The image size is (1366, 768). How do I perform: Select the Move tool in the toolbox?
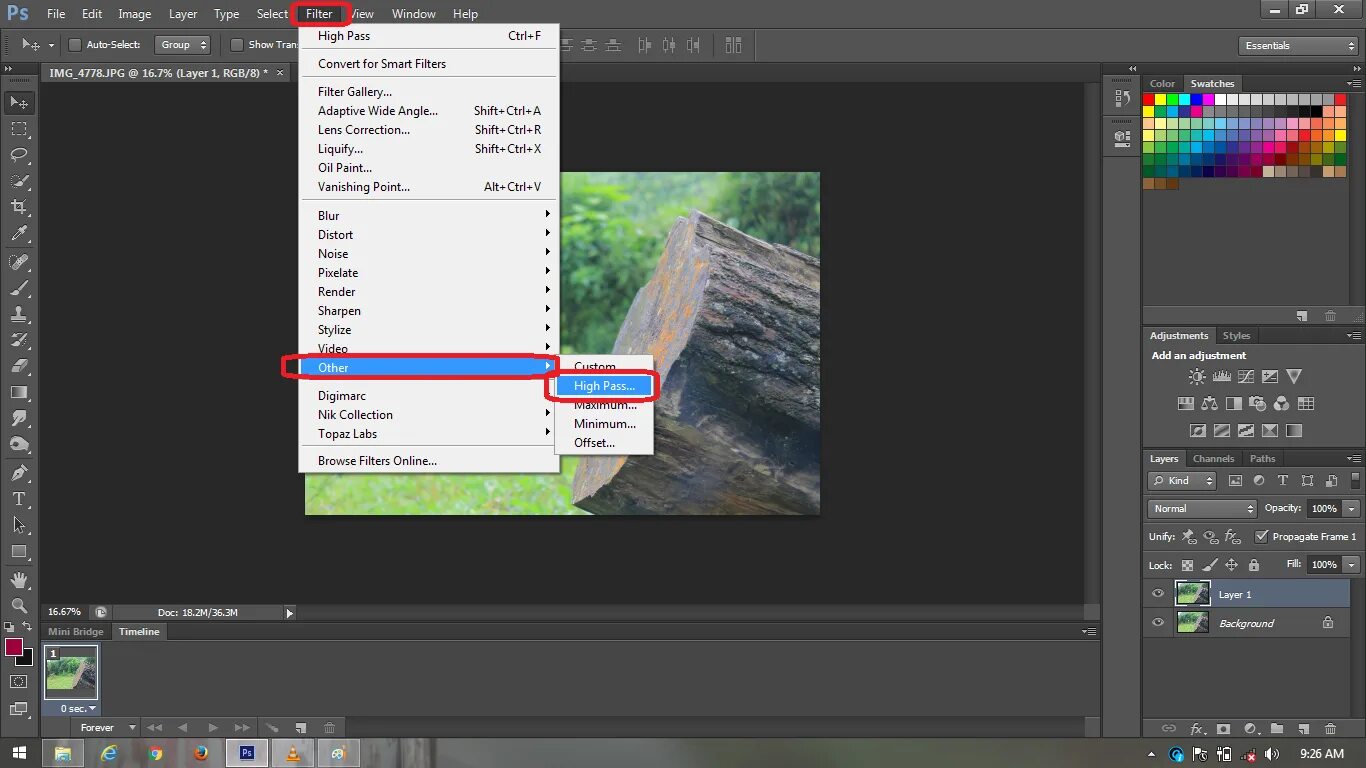[x=19, y=102]
